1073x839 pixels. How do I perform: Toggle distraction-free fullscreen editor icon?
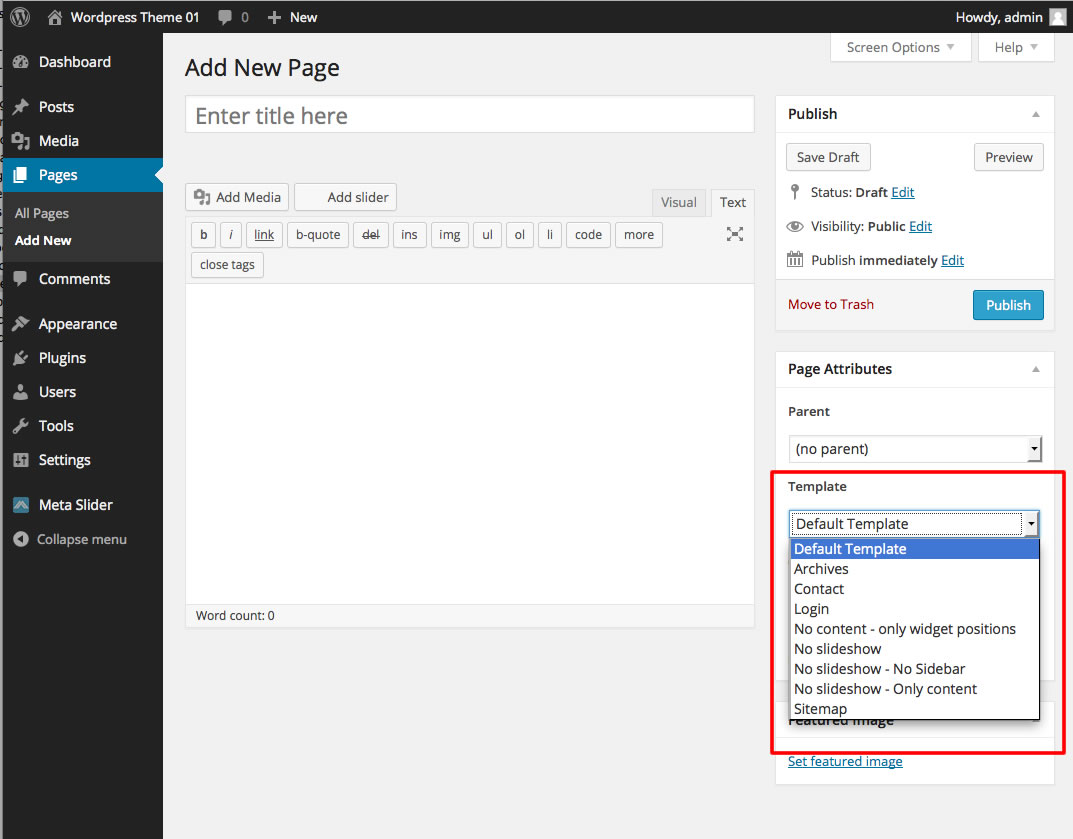click(x=734, y=234)
